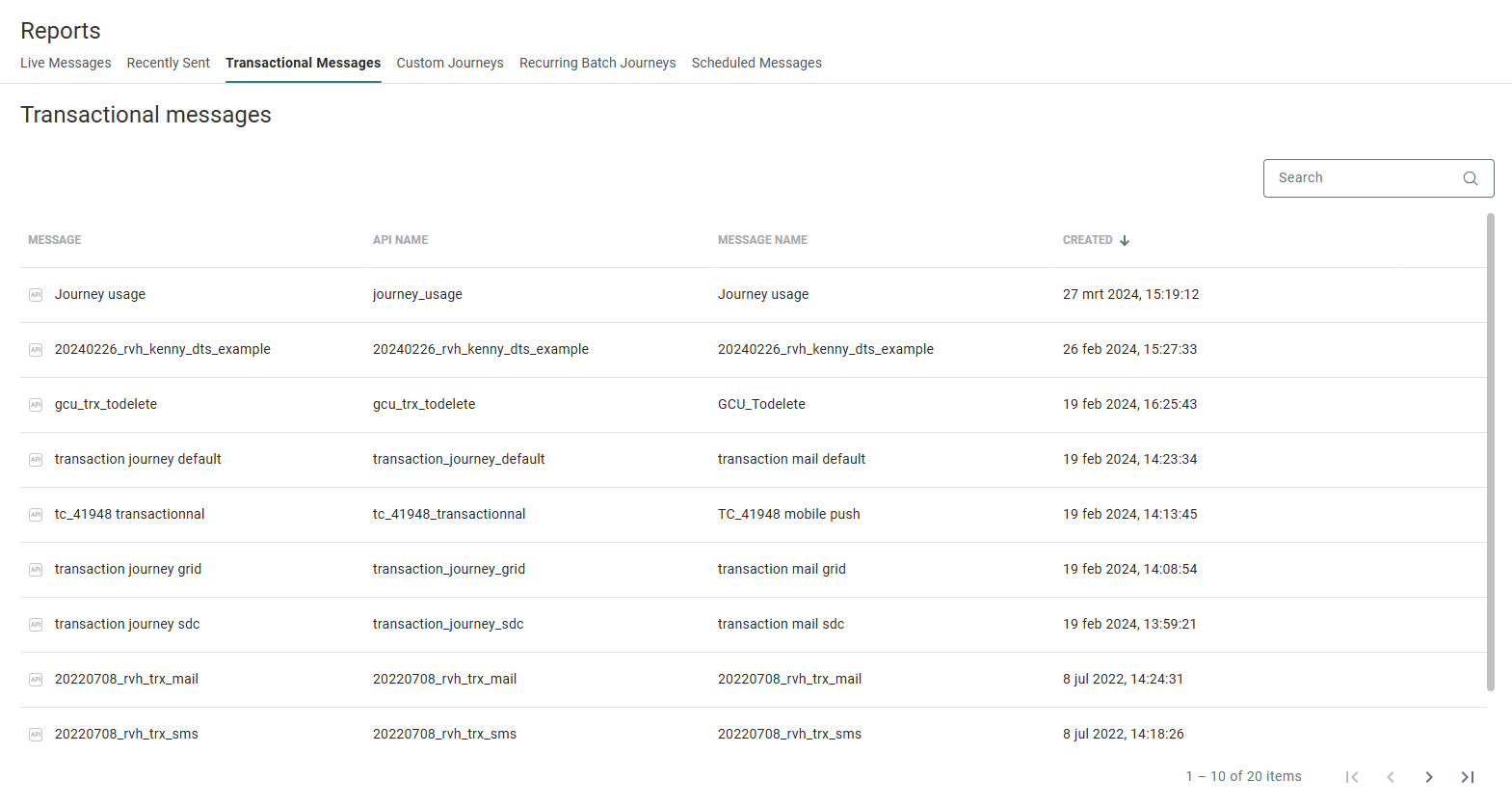Open the Scheduled Messages tab
This screenshot has width=1512, height=807.
pos(756,63)
